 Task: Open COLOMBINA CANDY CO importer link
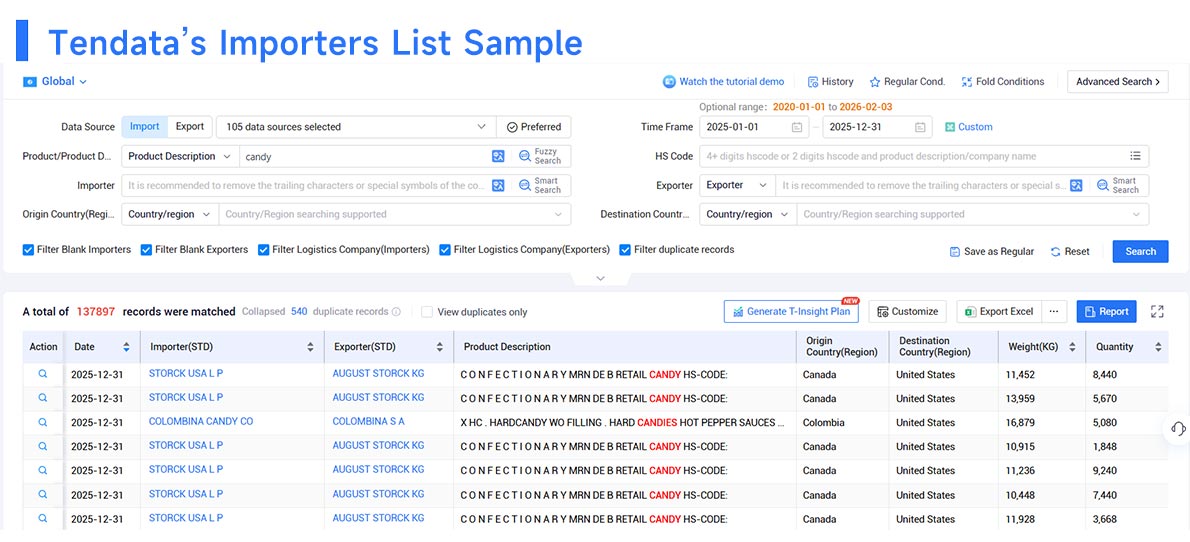[201, 421]
